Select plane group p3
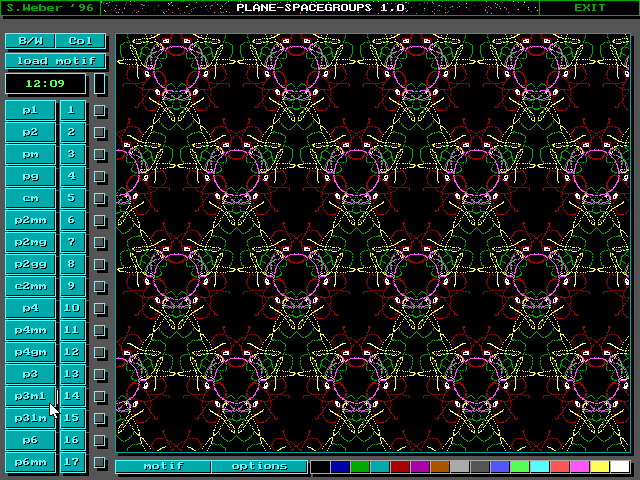This screenshot has height=480, width=640. click(x=30, y=375)
